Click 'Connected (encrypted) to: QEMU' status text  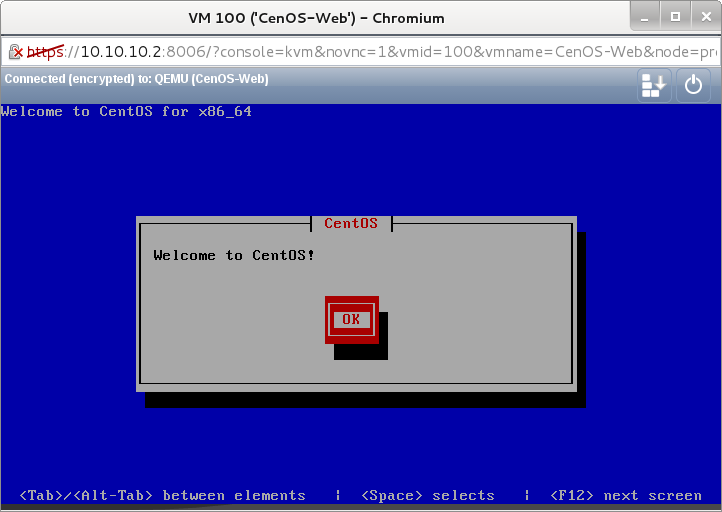pyautogui.click(x=137, y=79)
